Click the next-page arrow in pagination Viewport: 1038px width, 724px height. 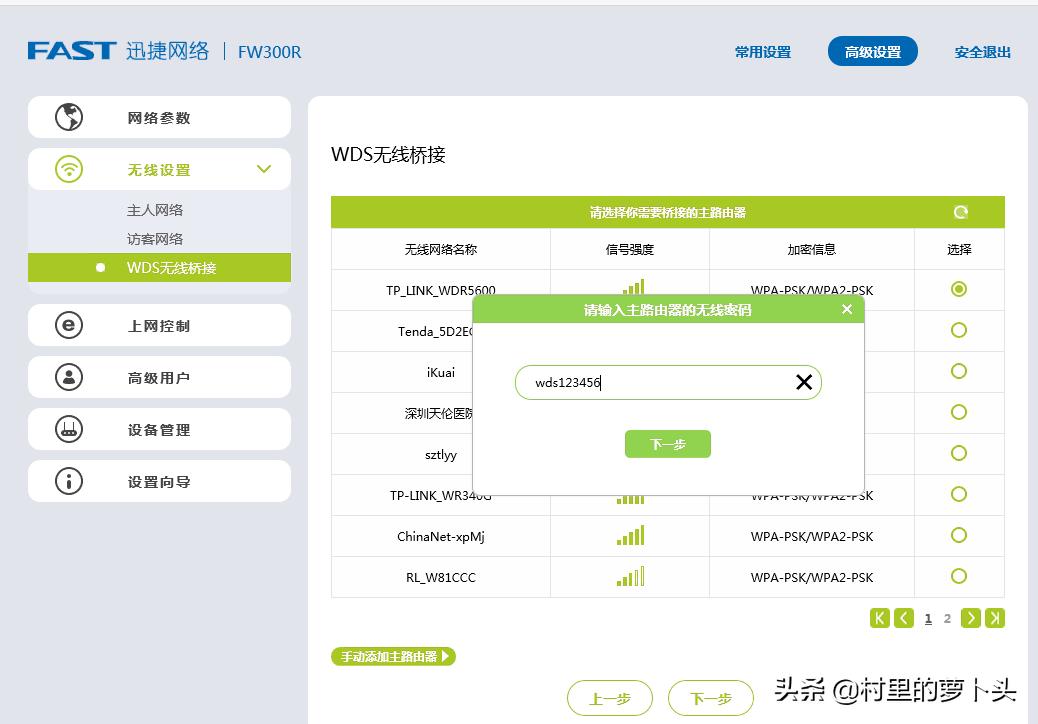coord(970,618)
